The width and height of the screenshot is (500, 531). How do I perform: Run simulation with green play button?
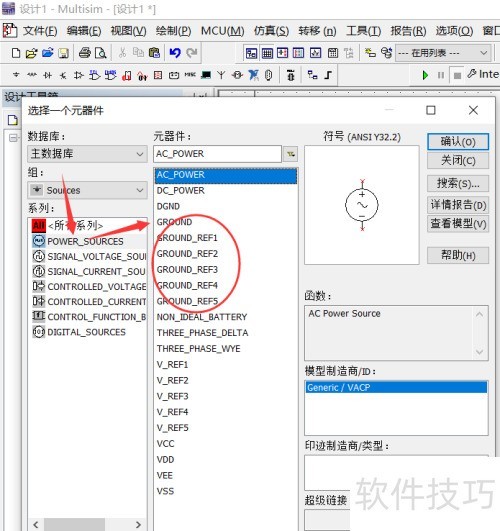tap(425, 75)
